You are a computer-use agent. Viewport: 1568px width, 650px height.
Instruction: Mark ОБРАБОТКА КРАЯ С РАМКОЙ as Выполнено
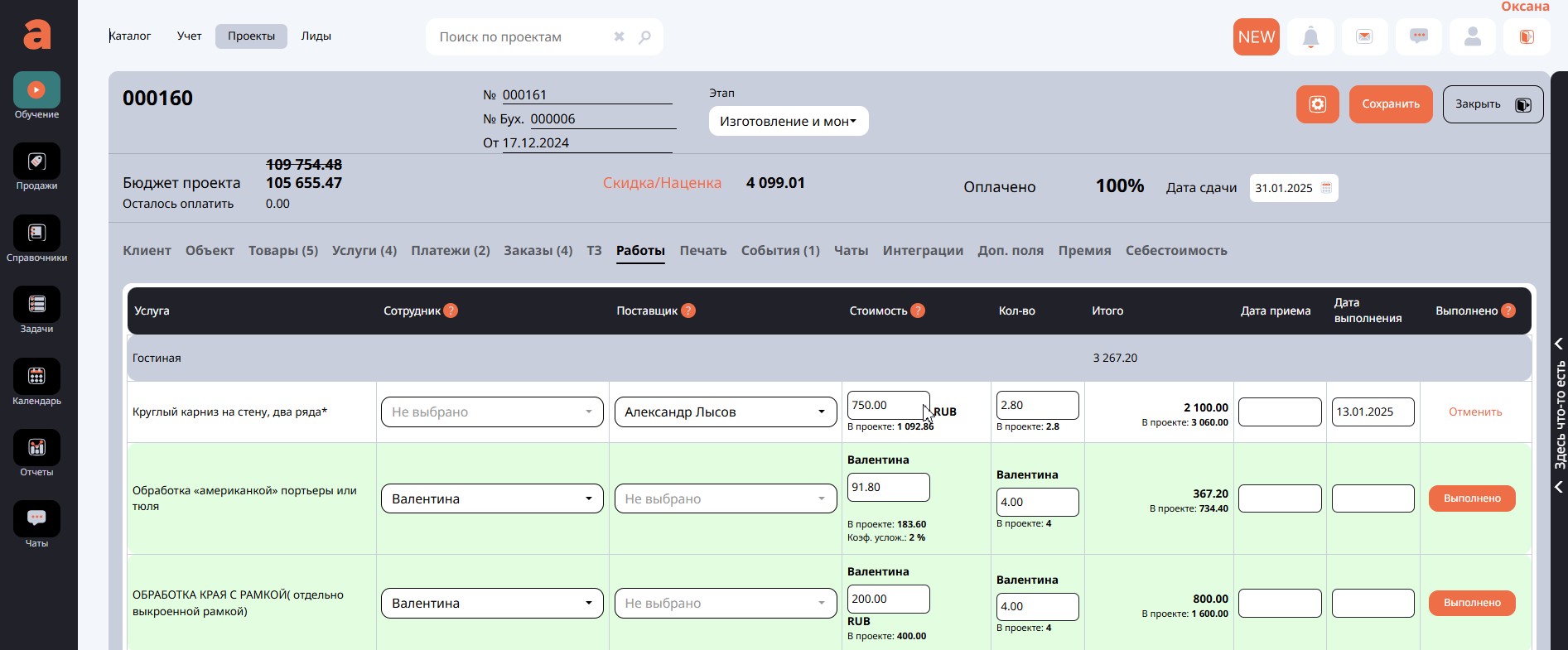(1472, 603)
